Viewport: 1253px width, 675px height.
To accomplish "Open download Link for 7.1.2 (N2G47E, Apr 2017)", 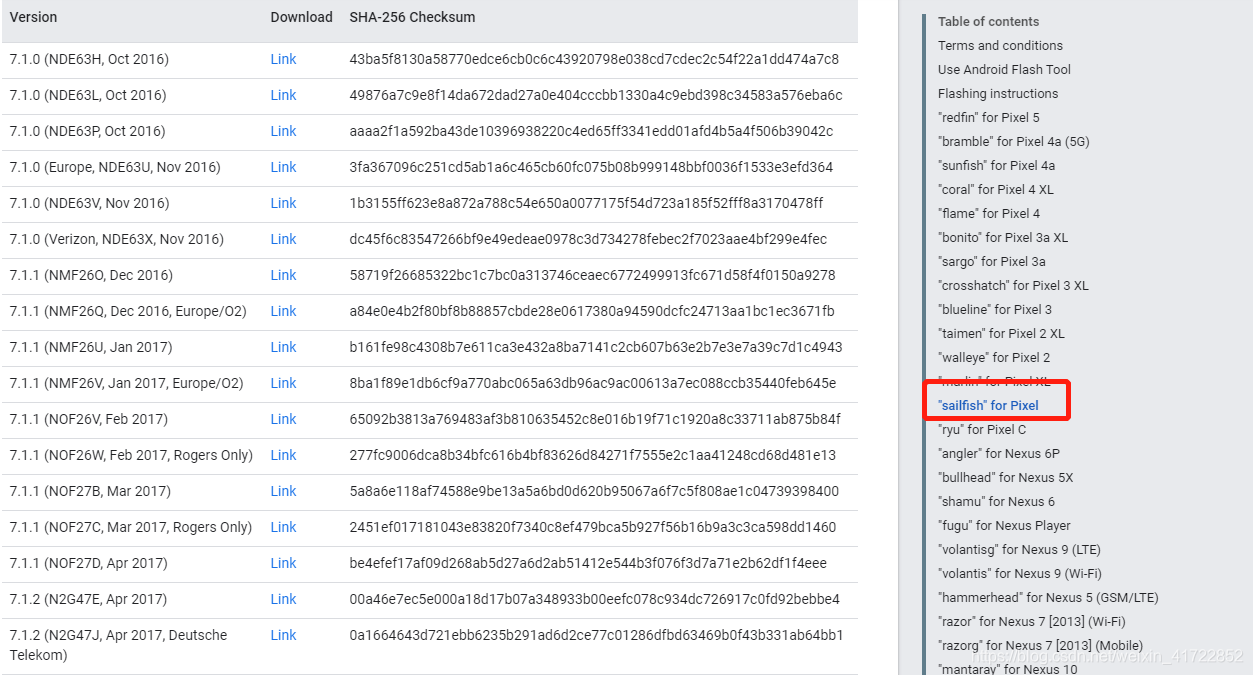I will (x=283, y=599).
